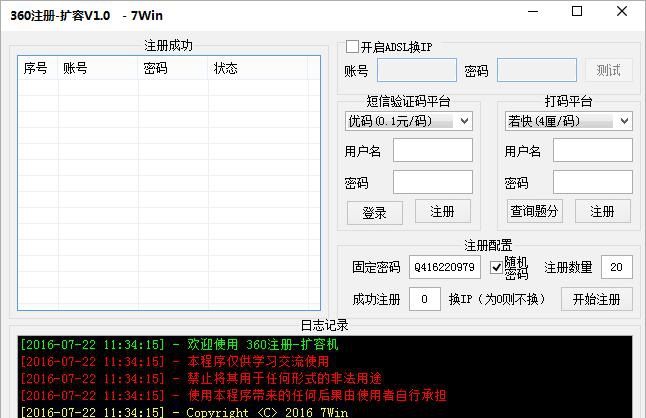Image resolution: width=646 pixels, height=418 pixels.
Task: Close the 360注册-扩容 window
Action: click(622, 11)
